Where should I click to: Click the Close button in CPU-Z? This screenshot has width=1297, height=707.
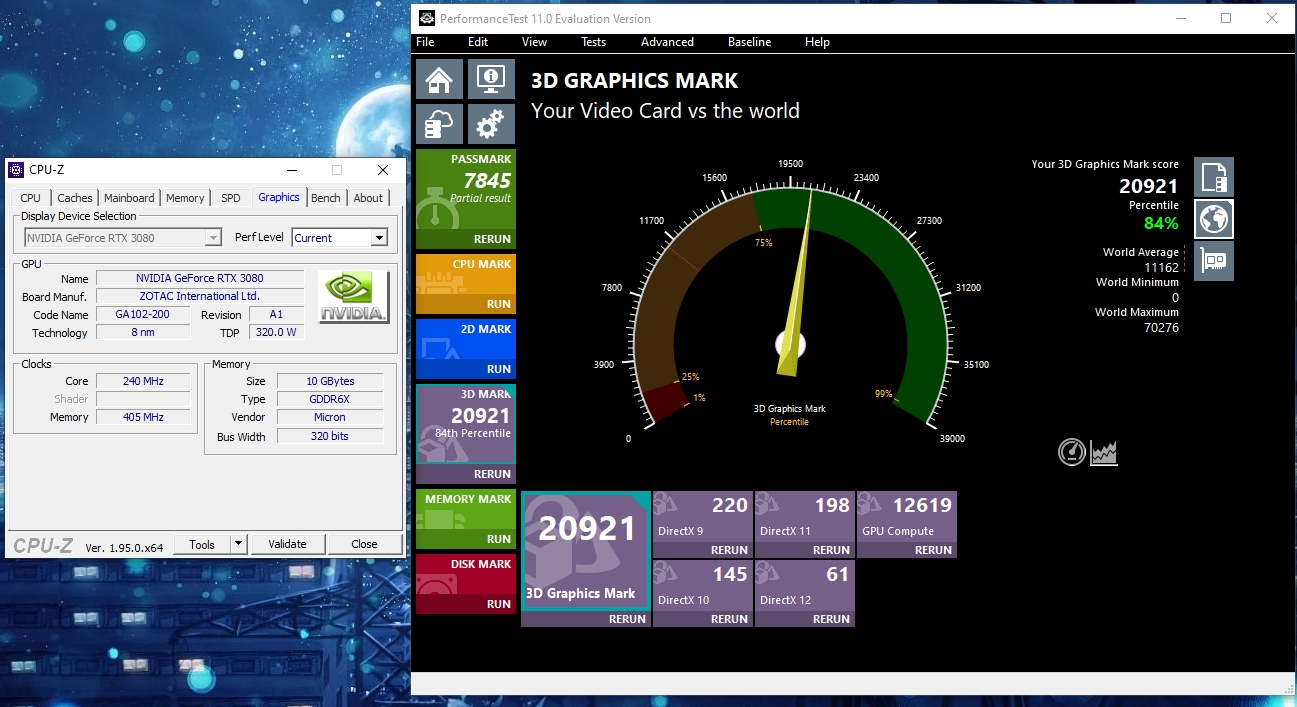(x=364, y=544)
